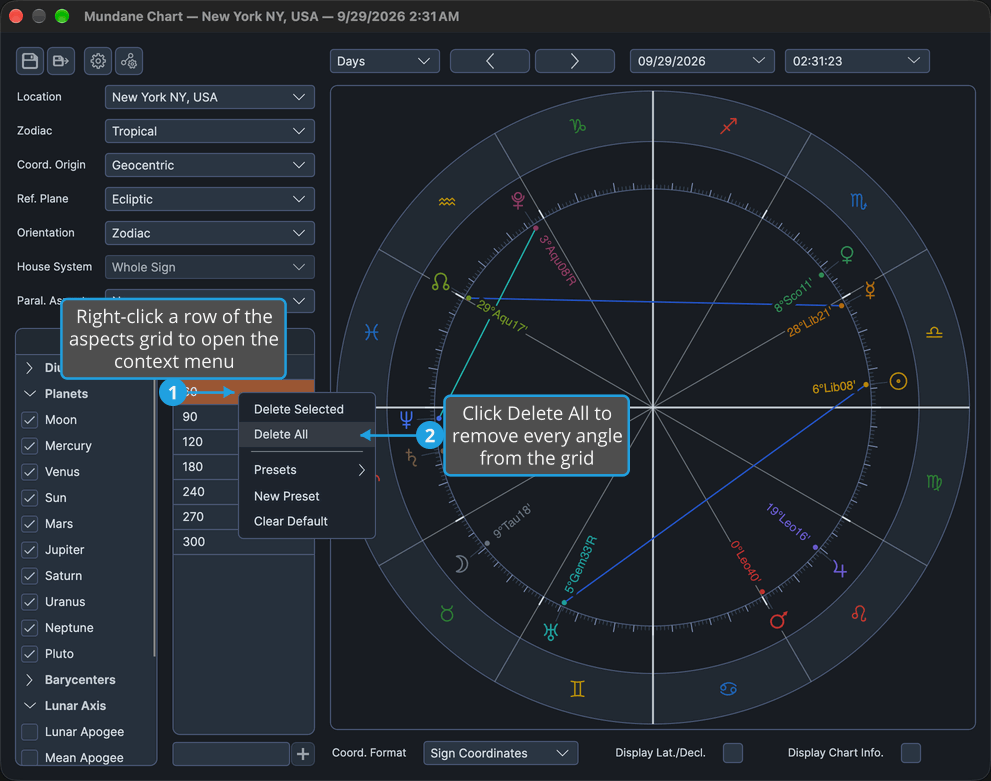This screenshot has width=991, height=781.
Task: Toggle the Venus checkbox
Action: (30, 471)
